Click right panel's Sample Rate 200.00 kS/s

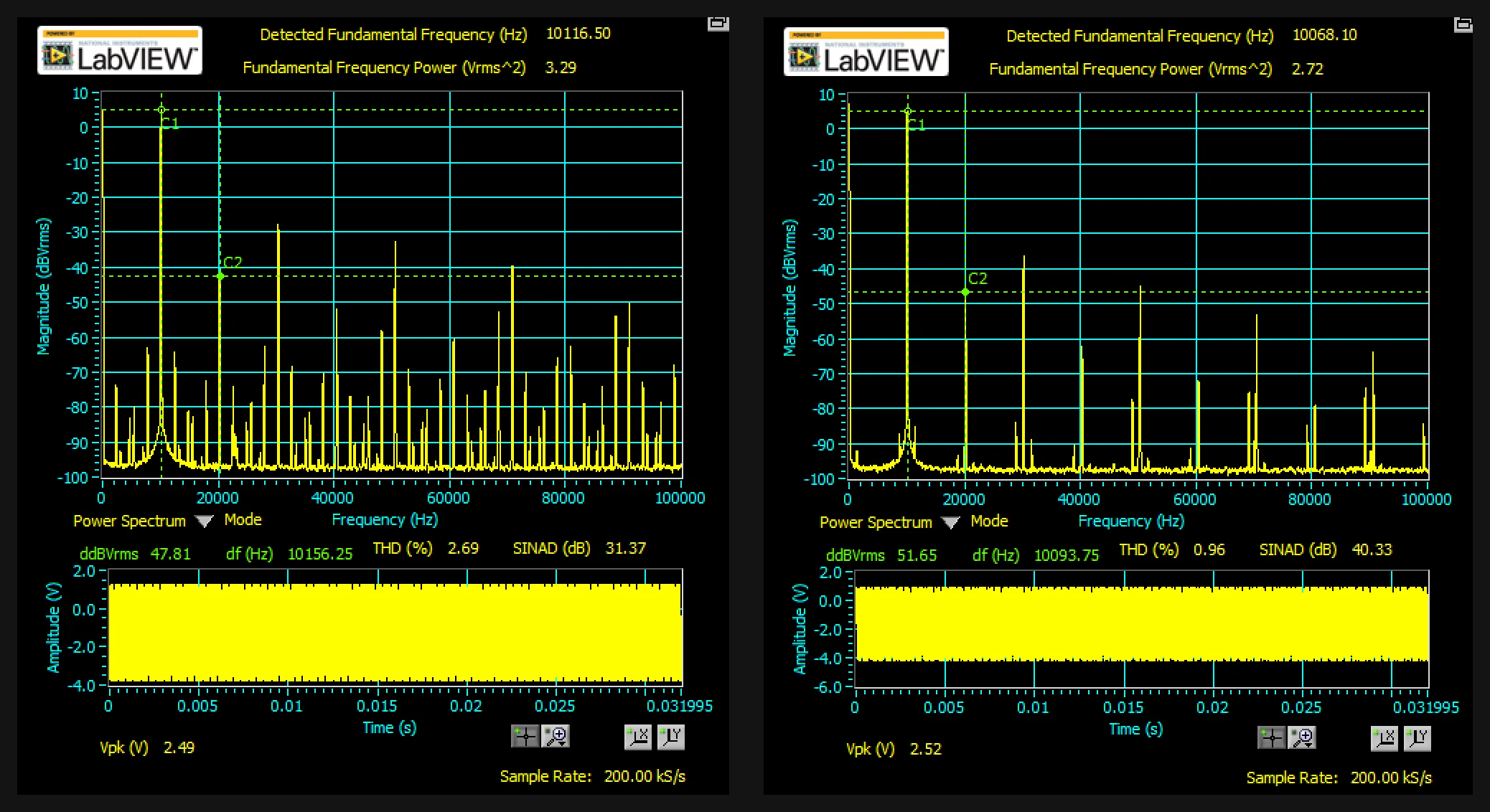click(1339, 778)
